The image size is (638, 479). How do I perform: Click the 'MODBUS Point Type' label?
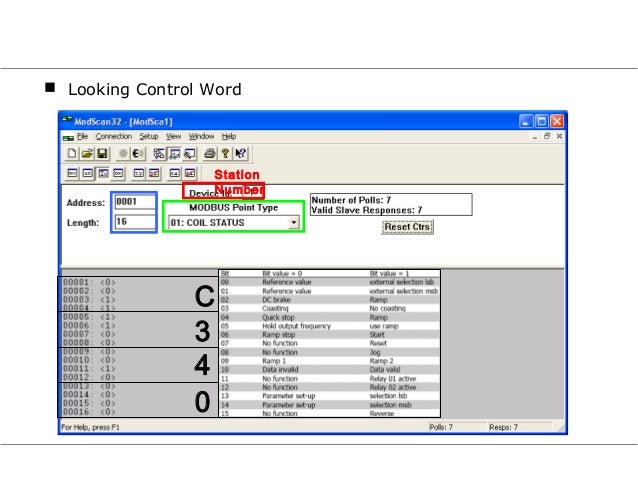click(x=234, y=208)
